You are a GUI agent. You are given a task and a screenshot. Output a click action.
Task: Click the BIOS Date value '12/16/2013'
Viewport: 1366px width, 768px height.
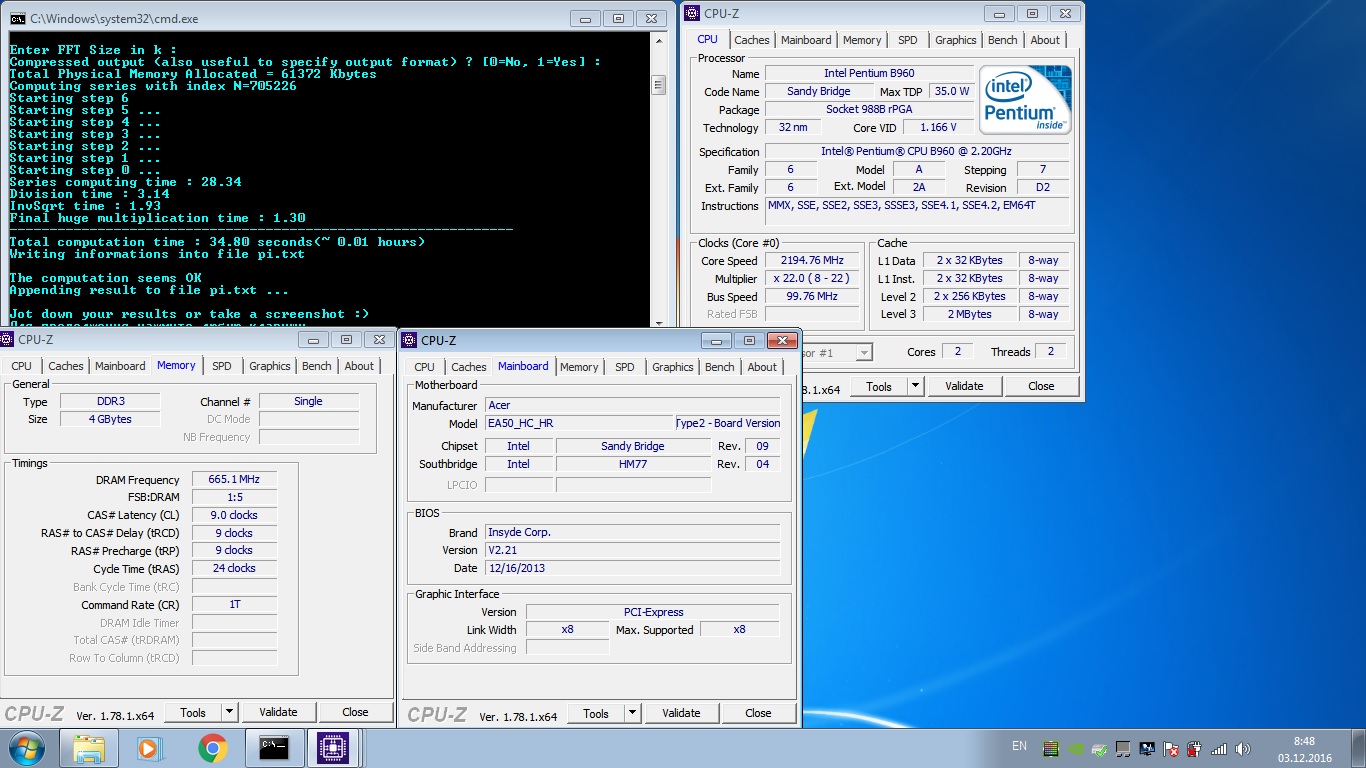pos(632,568)
